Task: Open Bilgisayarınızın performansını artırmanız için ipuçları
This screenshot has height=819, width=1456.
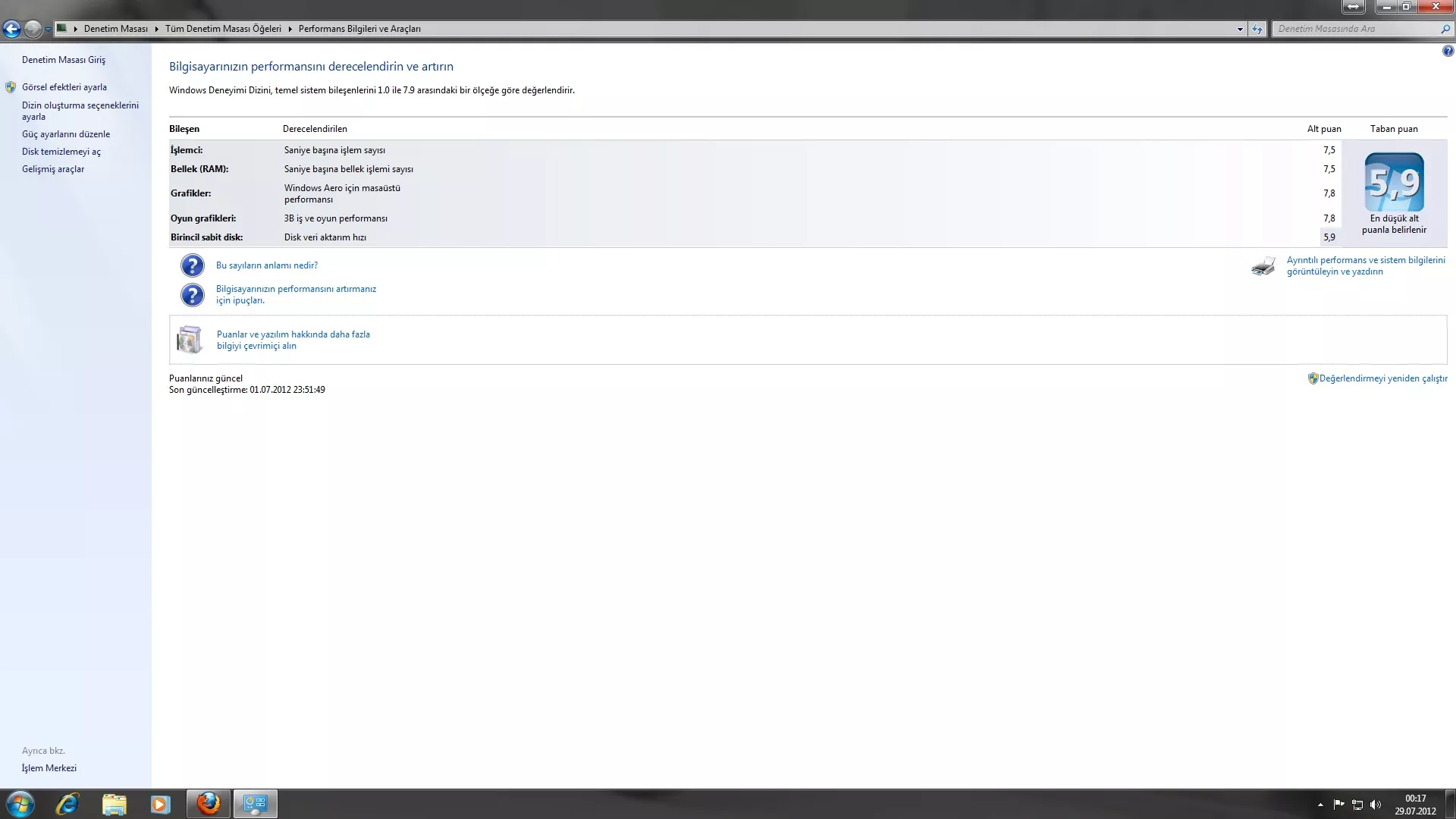Action: pyautogui.click(x=296, y=294)
